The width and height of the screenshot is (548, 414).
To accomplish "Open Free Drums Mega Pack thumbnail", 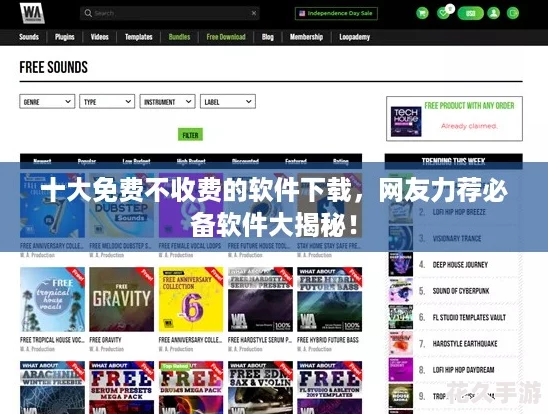I will click(191, 387).
